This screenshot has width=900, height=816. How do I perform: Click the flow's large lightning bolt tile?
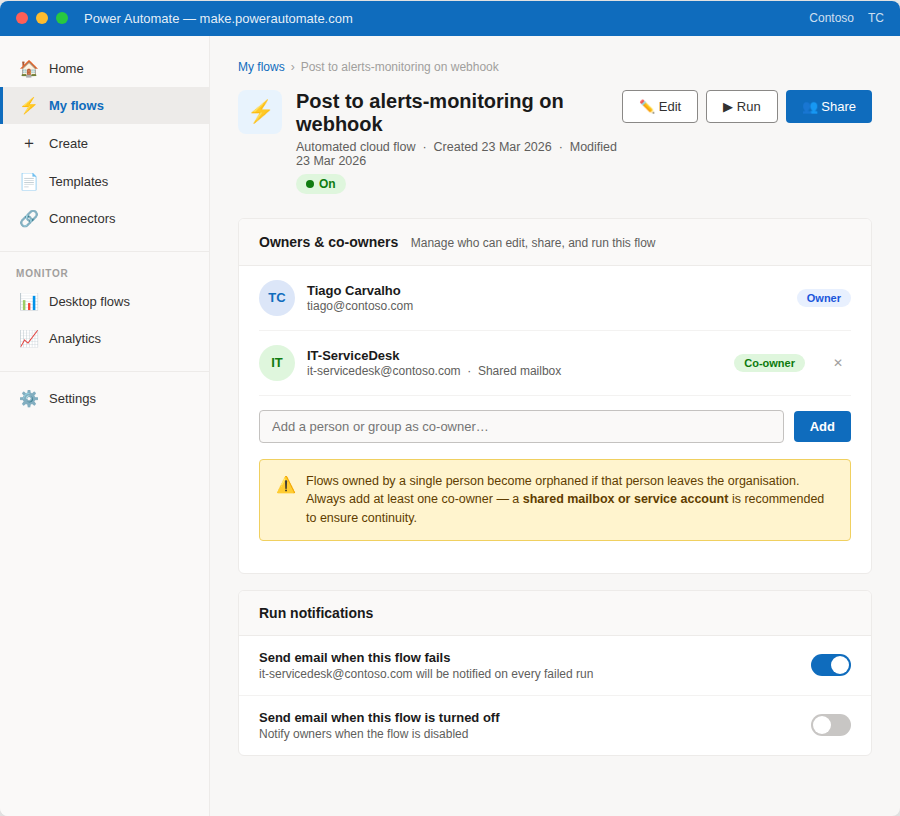[x=261, y=112]
